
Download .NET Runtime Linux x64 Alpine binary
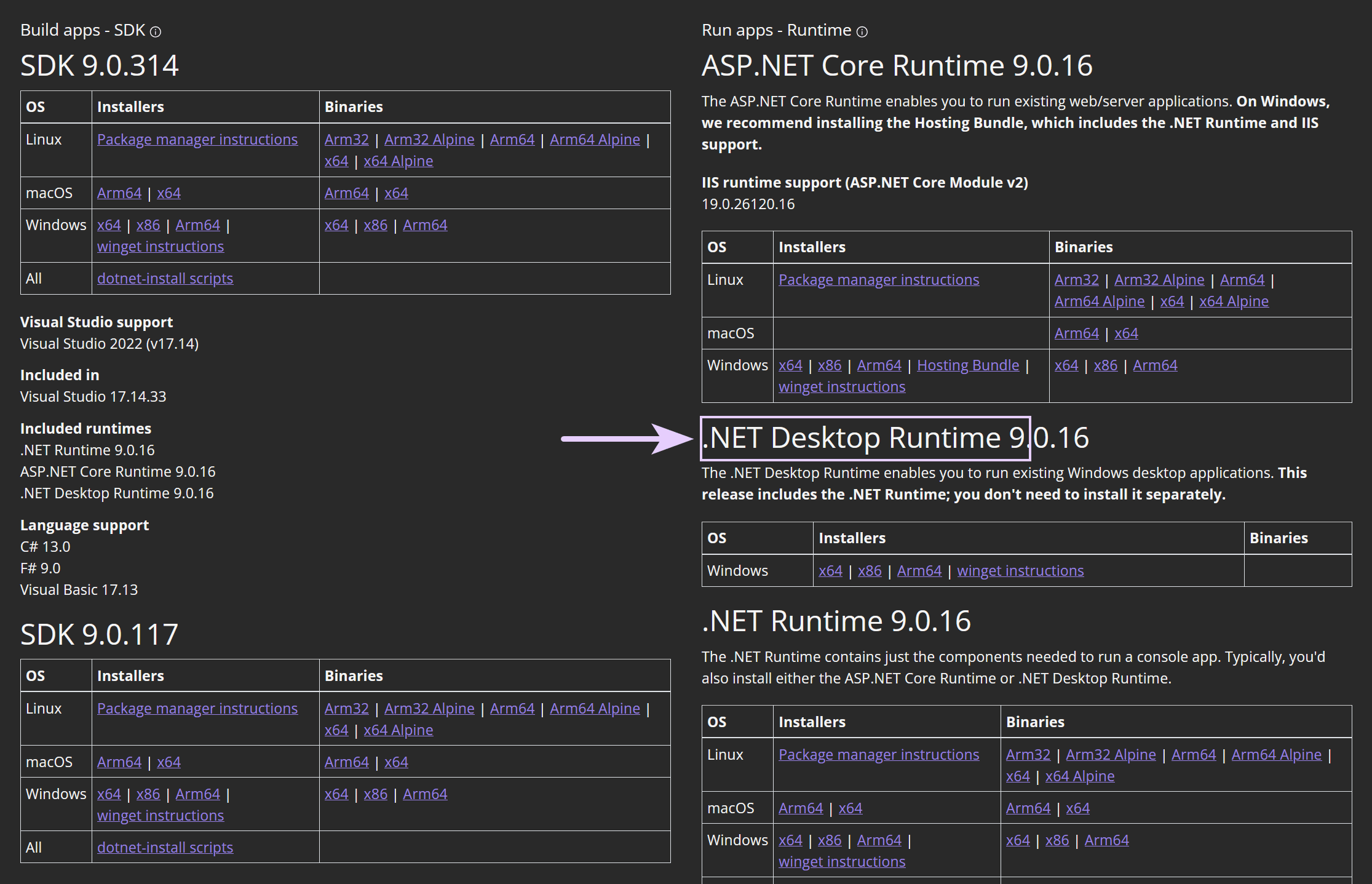1080,776
